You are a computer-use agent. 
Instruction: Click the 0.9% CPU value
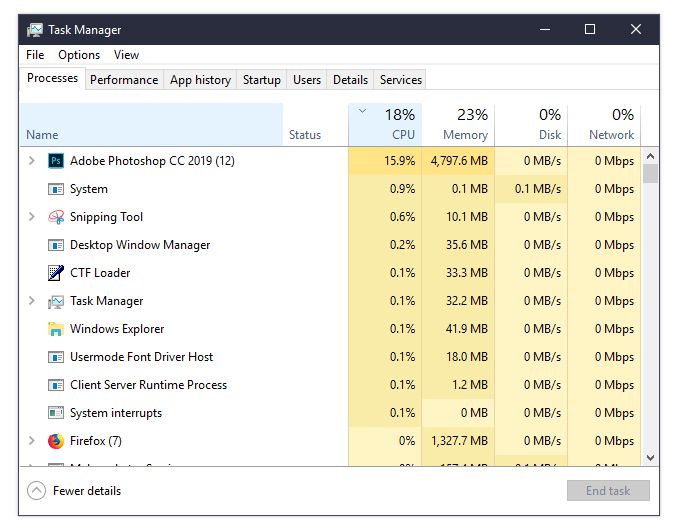click(x=402, y=189)
